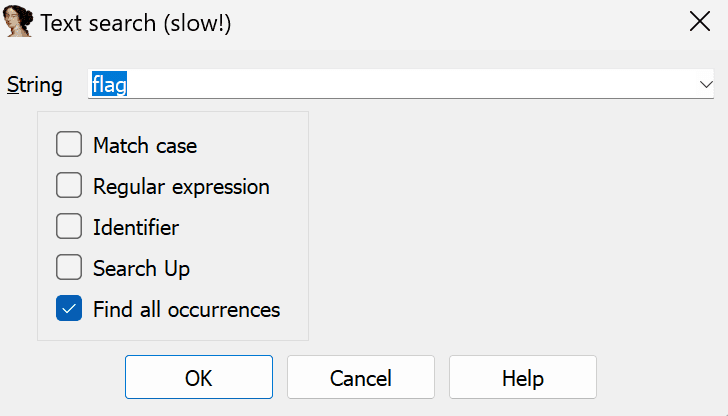Image resolution: width=728 pixels, height=416 pixels.
Task: Confirm the search with OK
Action: pyautogui.click(x=199, y=377)
